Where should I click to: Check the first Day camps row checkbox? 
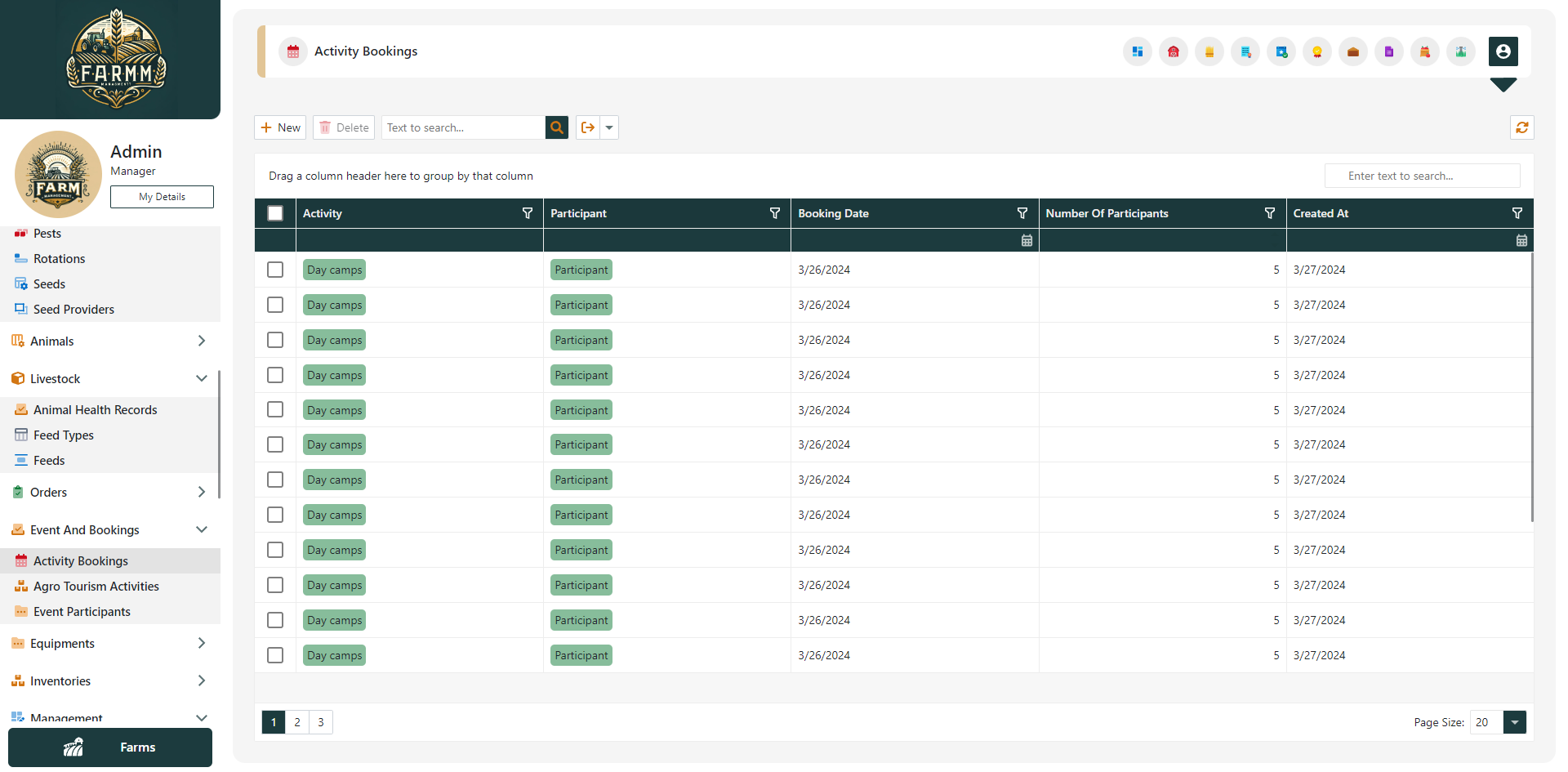[275, 269]
